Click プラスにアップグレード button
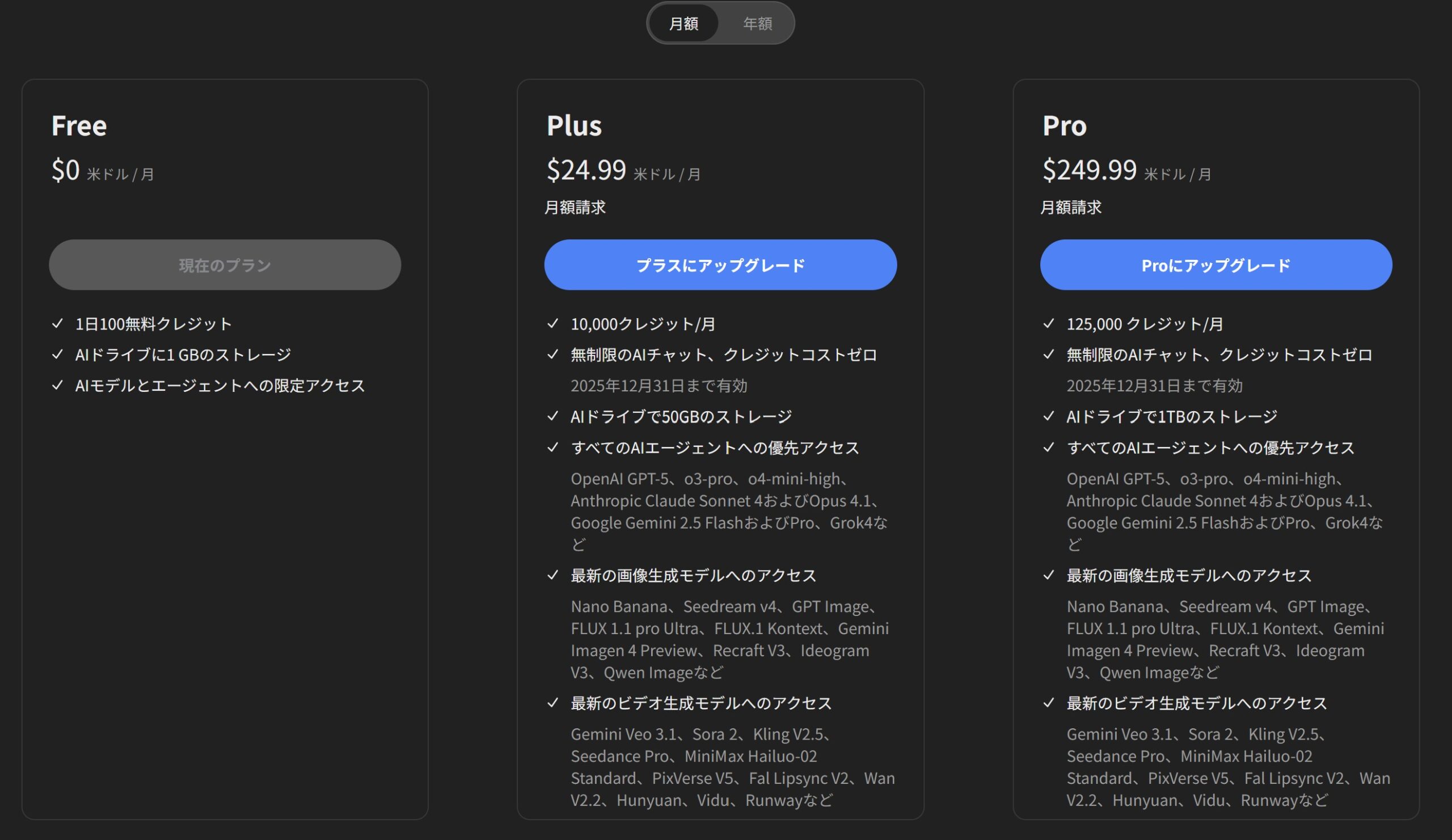 coord(720,265)
